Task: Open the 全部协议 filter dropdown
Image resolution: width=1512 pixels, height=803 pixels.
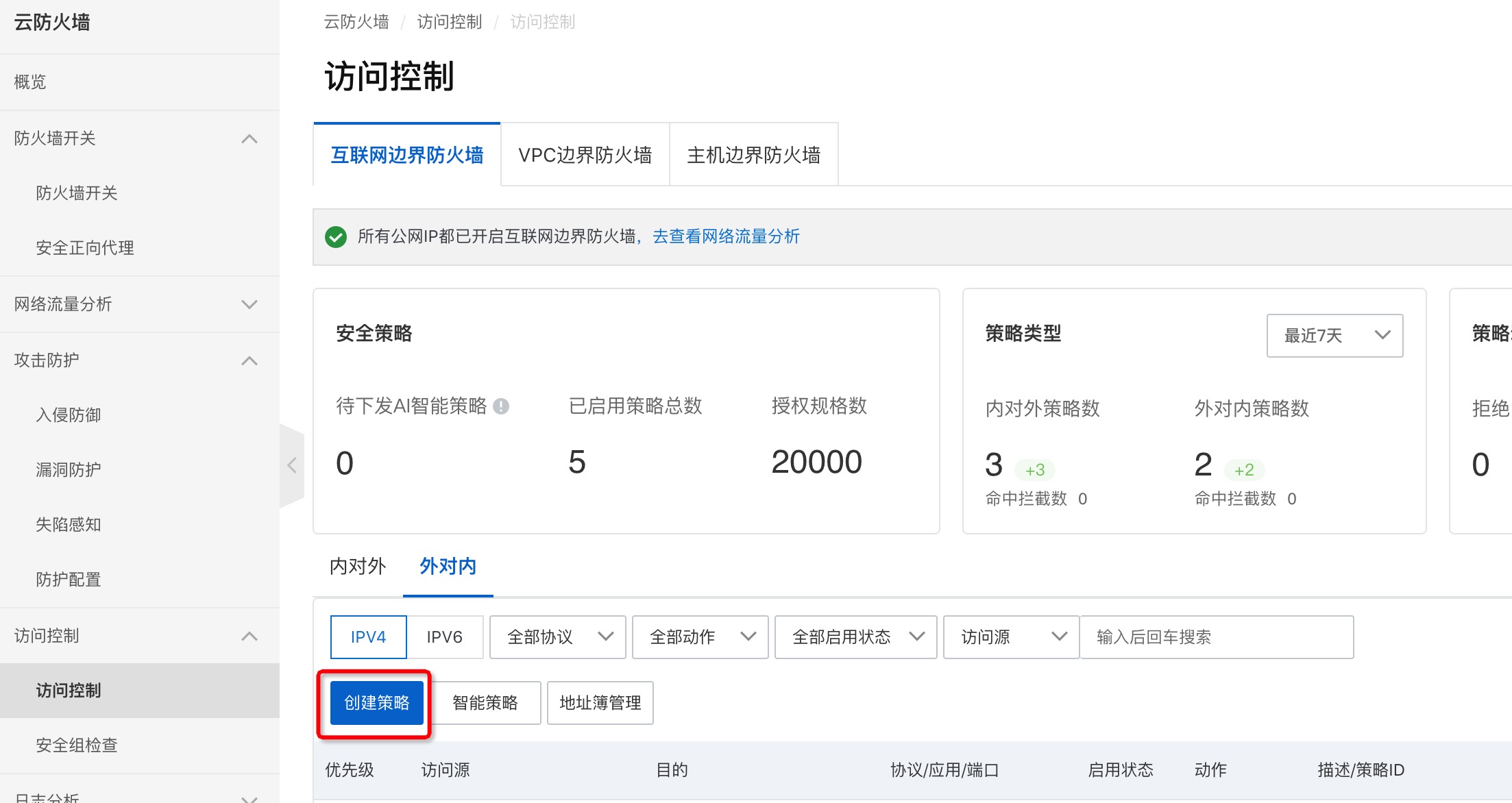Action: [x=557, y=637]
